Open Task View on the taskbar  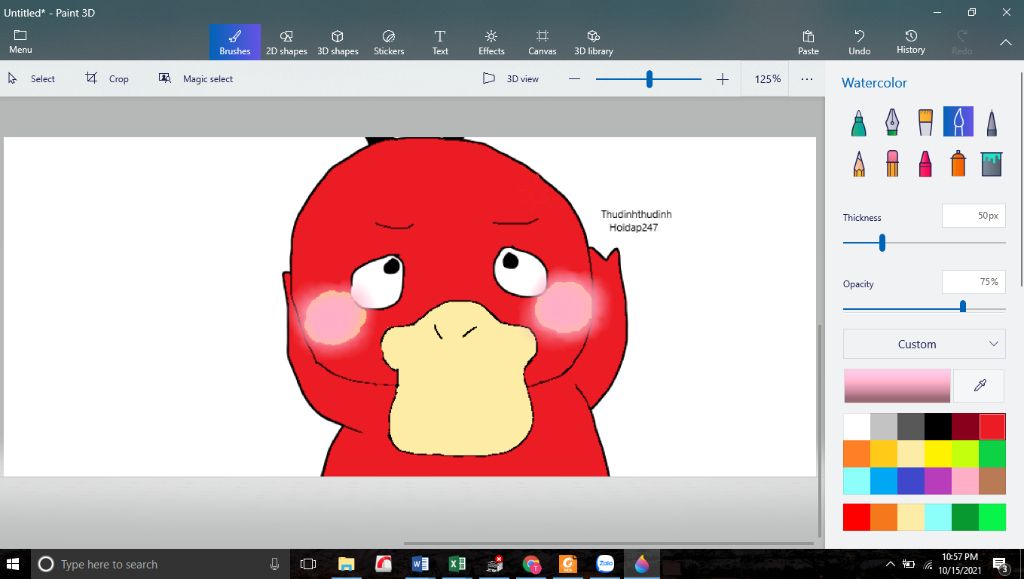click(x=308, y=564)
